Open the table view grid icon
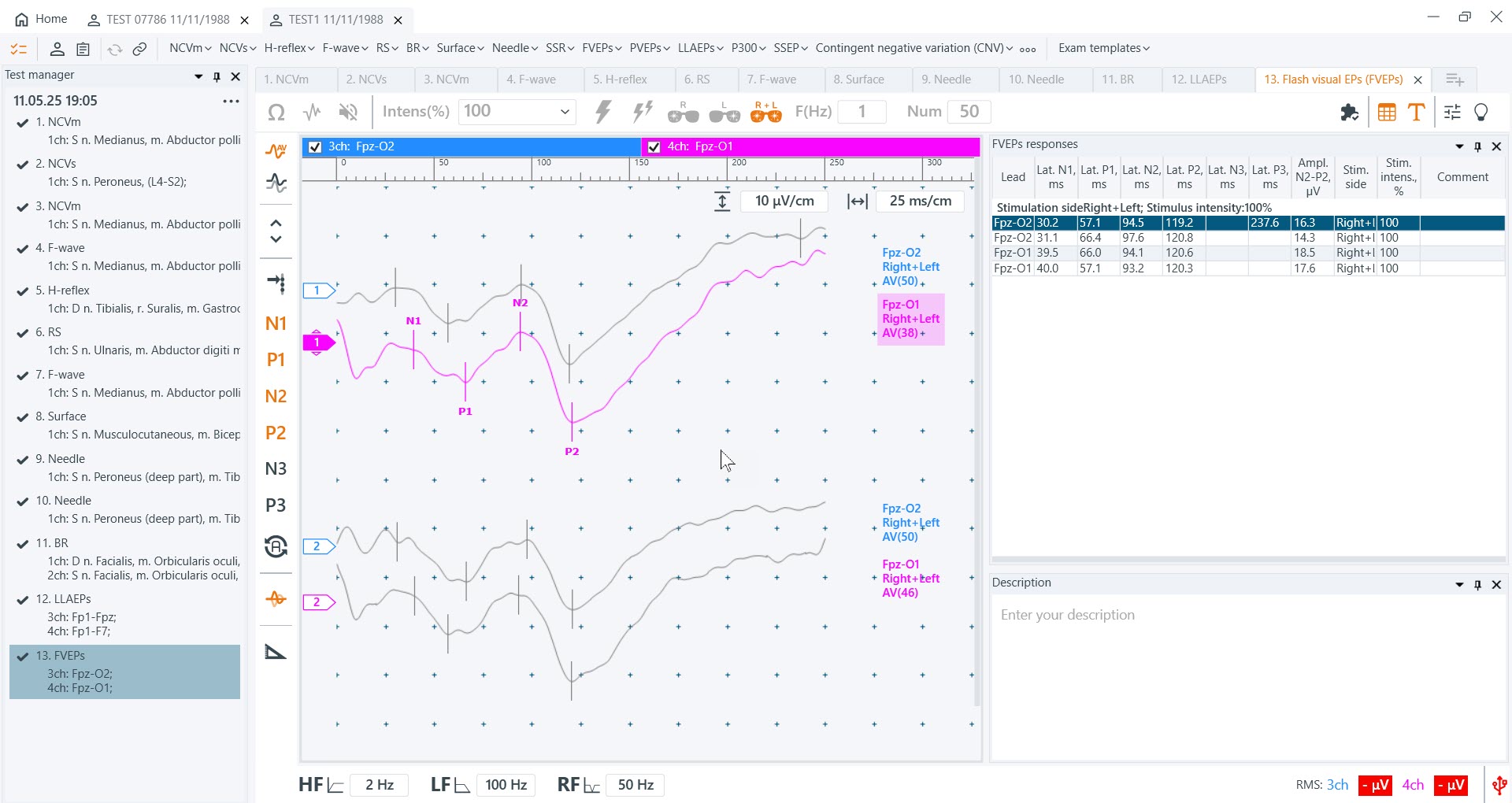1512x803 pixels. tap(1387, 113)
